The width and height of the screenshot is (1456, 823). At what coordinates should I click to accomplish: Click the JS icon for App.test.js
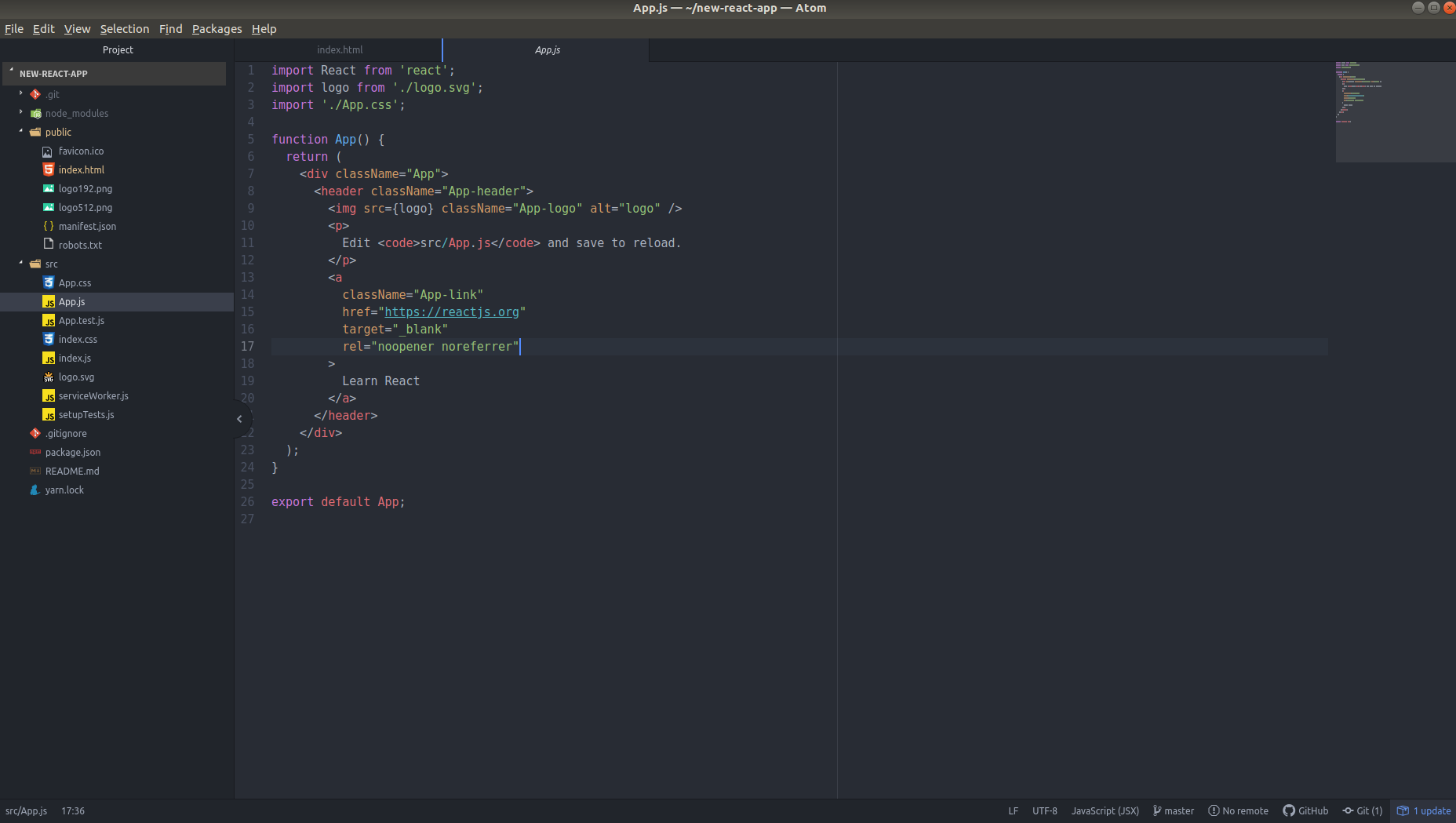(x=48, y=320)
